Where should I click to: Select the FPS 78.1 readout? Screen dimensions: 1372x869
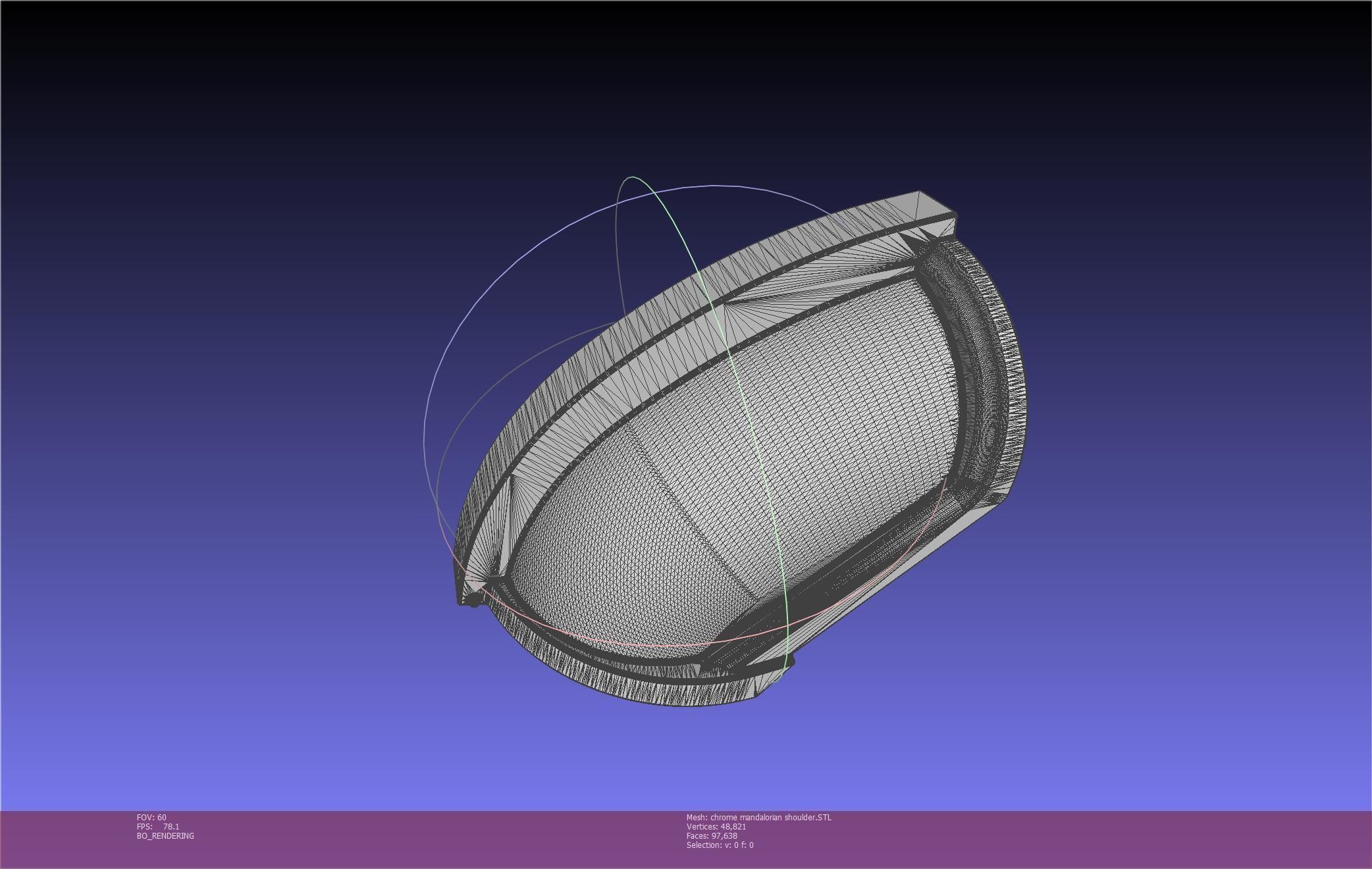click(x=158, y=826)
